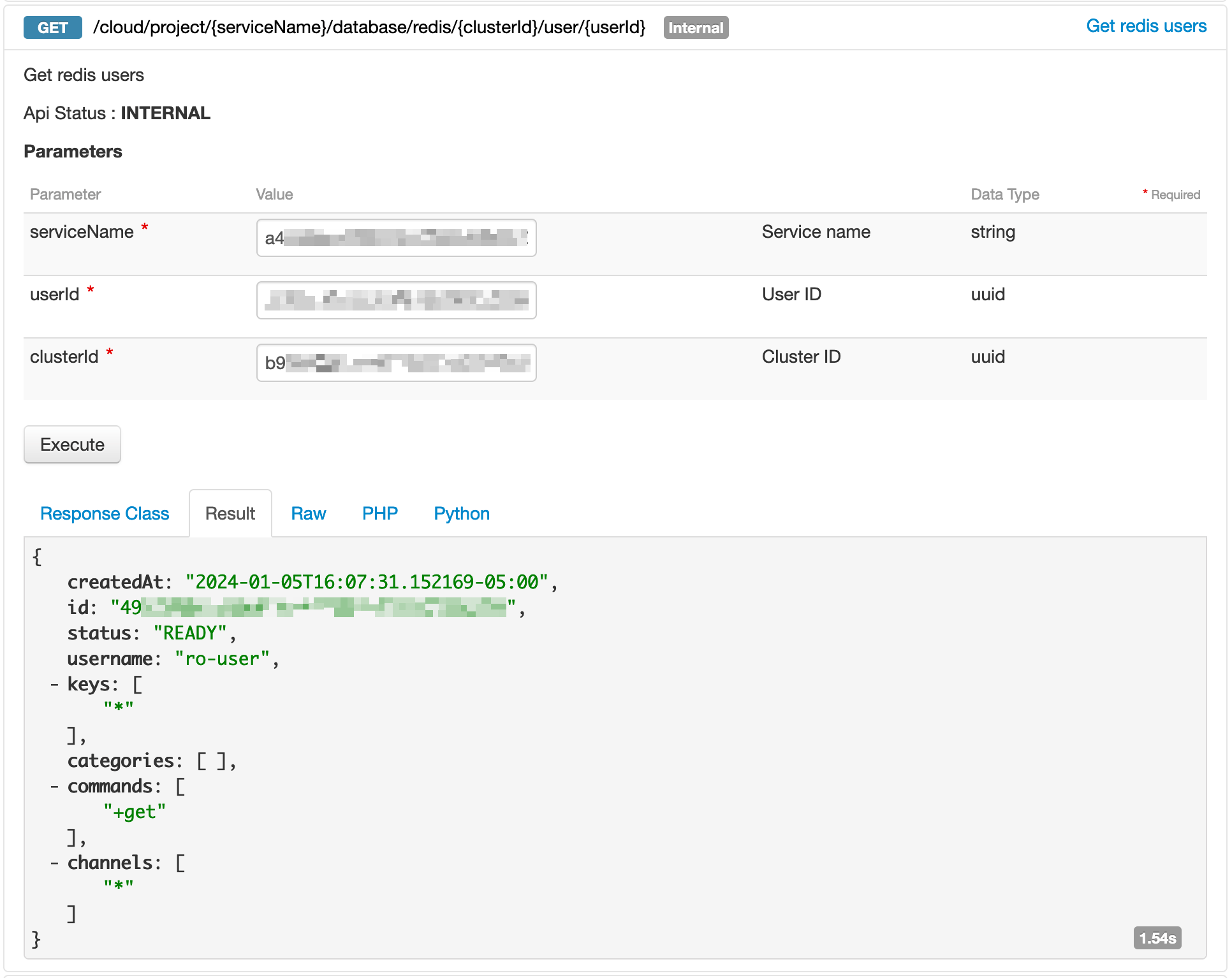Select the "ro-user" username value
Screen dimensions: 1232x978
coord(223,659)
